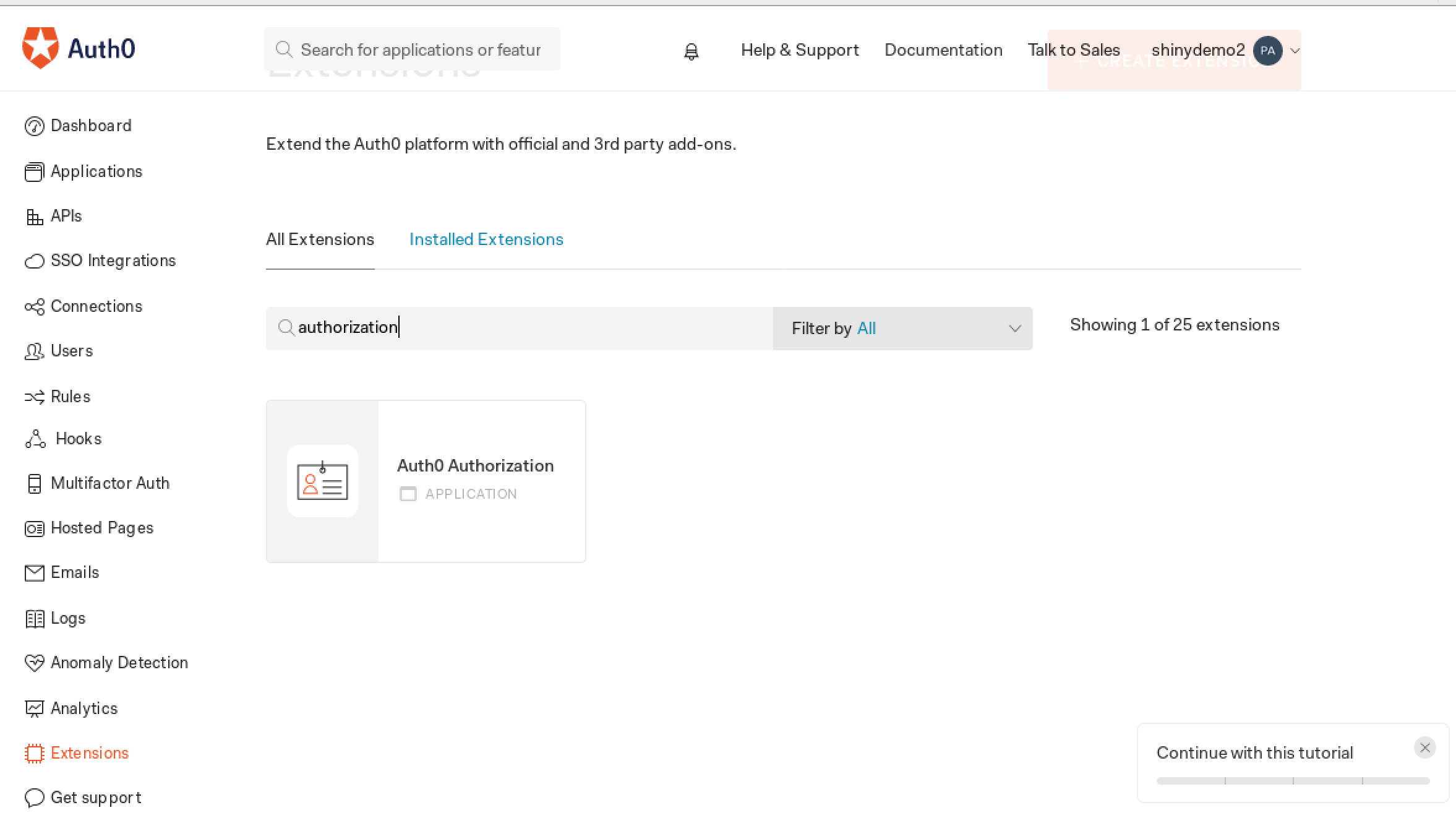
Task: Open Help & Support
Action: point(800,50)
